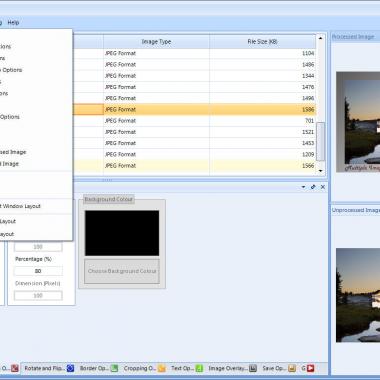Click the Unprocessed Image preview thumbnail
380x380 pixels.
[x=358, y=295]
